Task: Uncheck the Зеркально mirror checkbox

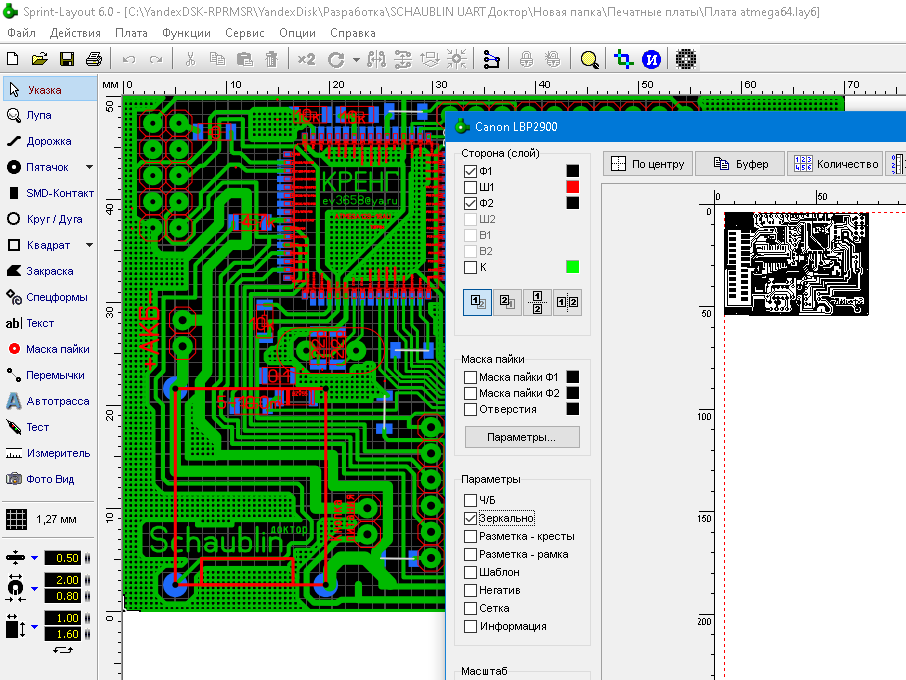Action: pyautogui.click(x=470, y=518)
